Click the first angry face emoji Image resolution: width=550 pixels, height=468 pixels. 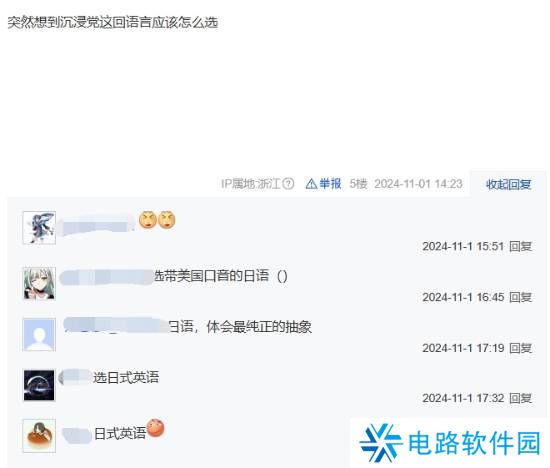[148, 220]
